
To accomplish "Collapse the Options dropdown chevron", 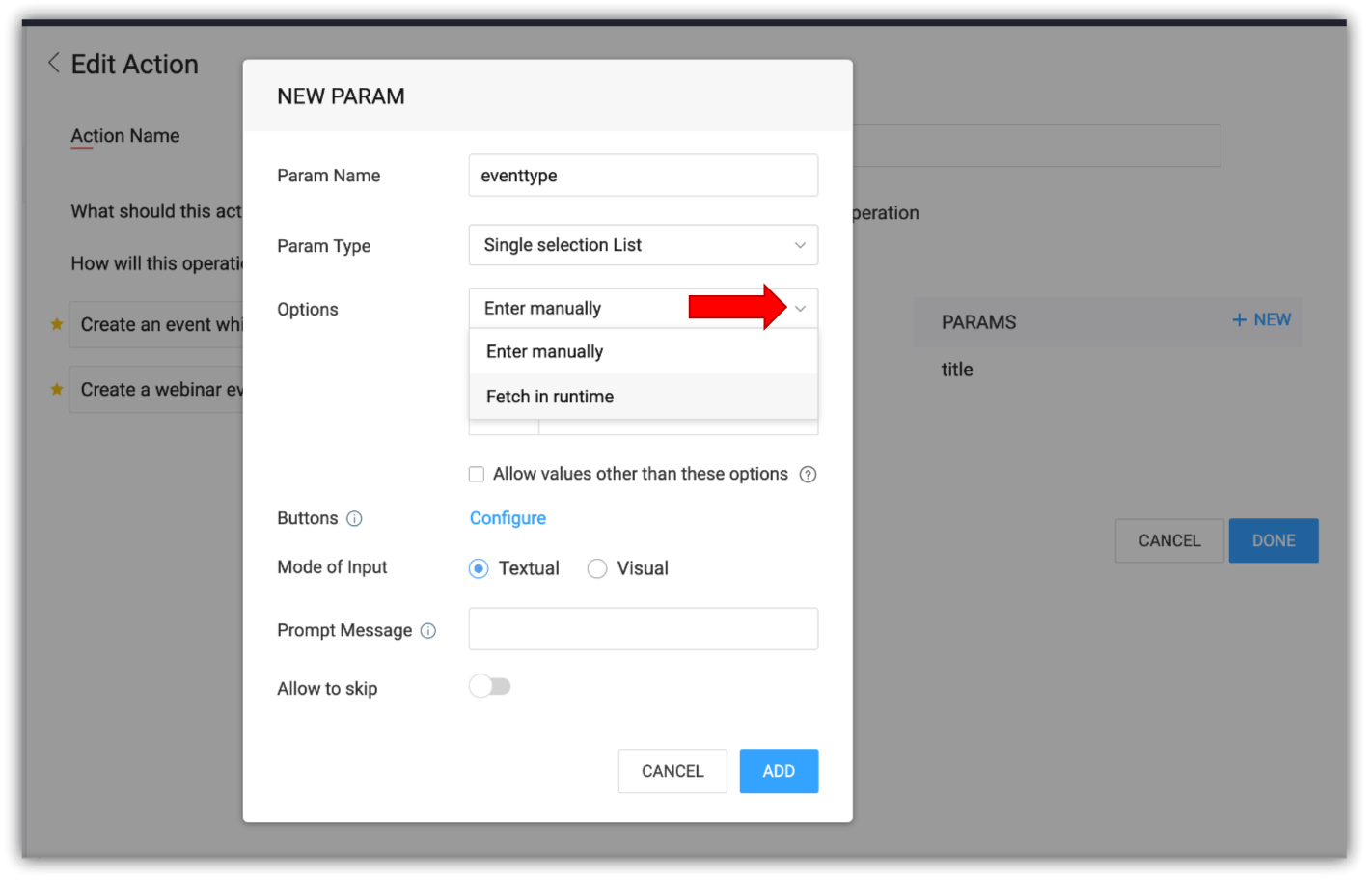I will pyautogui.click(x=800, y=309).
